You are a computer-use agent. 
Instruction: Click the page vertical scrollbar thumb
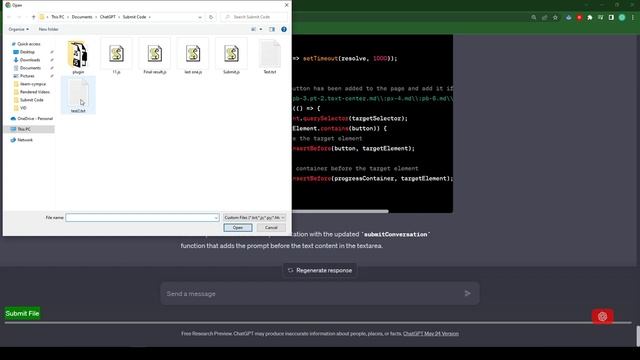coord(638,336)
